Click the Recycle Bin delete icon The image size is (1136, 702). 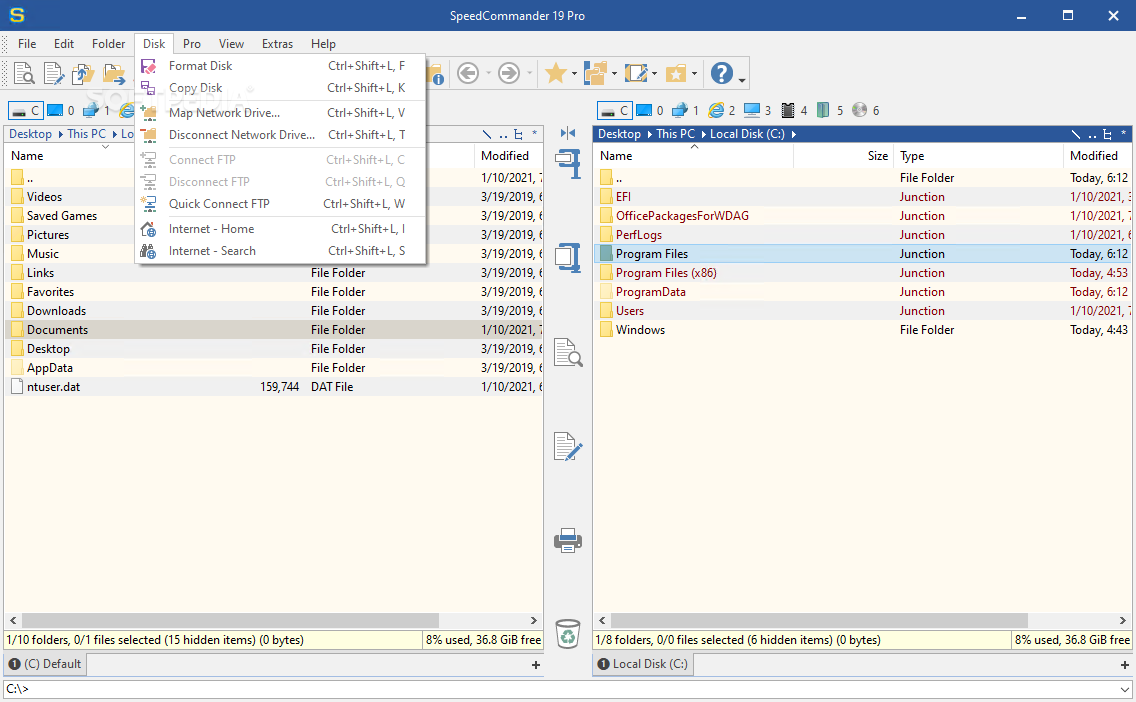point(568,633)
